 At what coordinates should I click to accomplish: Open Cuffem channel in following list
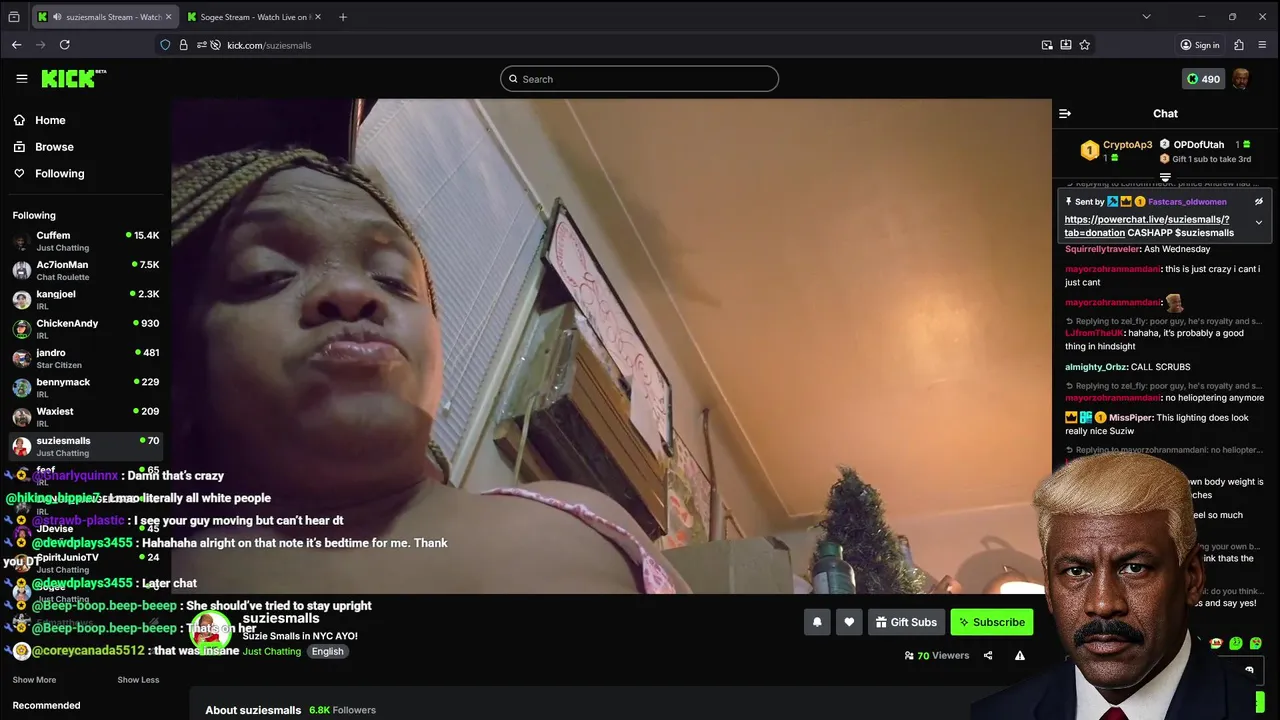(85, 241)
